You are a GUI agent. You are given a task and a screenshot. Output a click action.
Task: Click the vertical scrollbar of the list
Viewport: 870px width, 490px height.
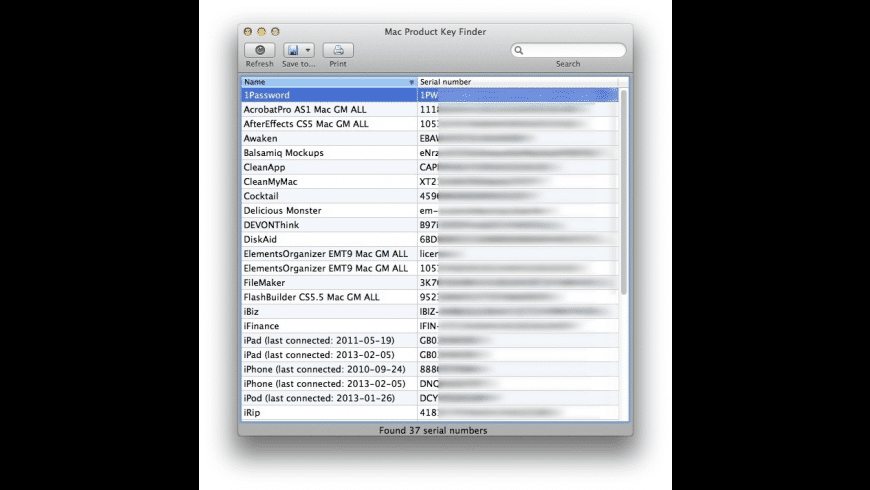624,191
